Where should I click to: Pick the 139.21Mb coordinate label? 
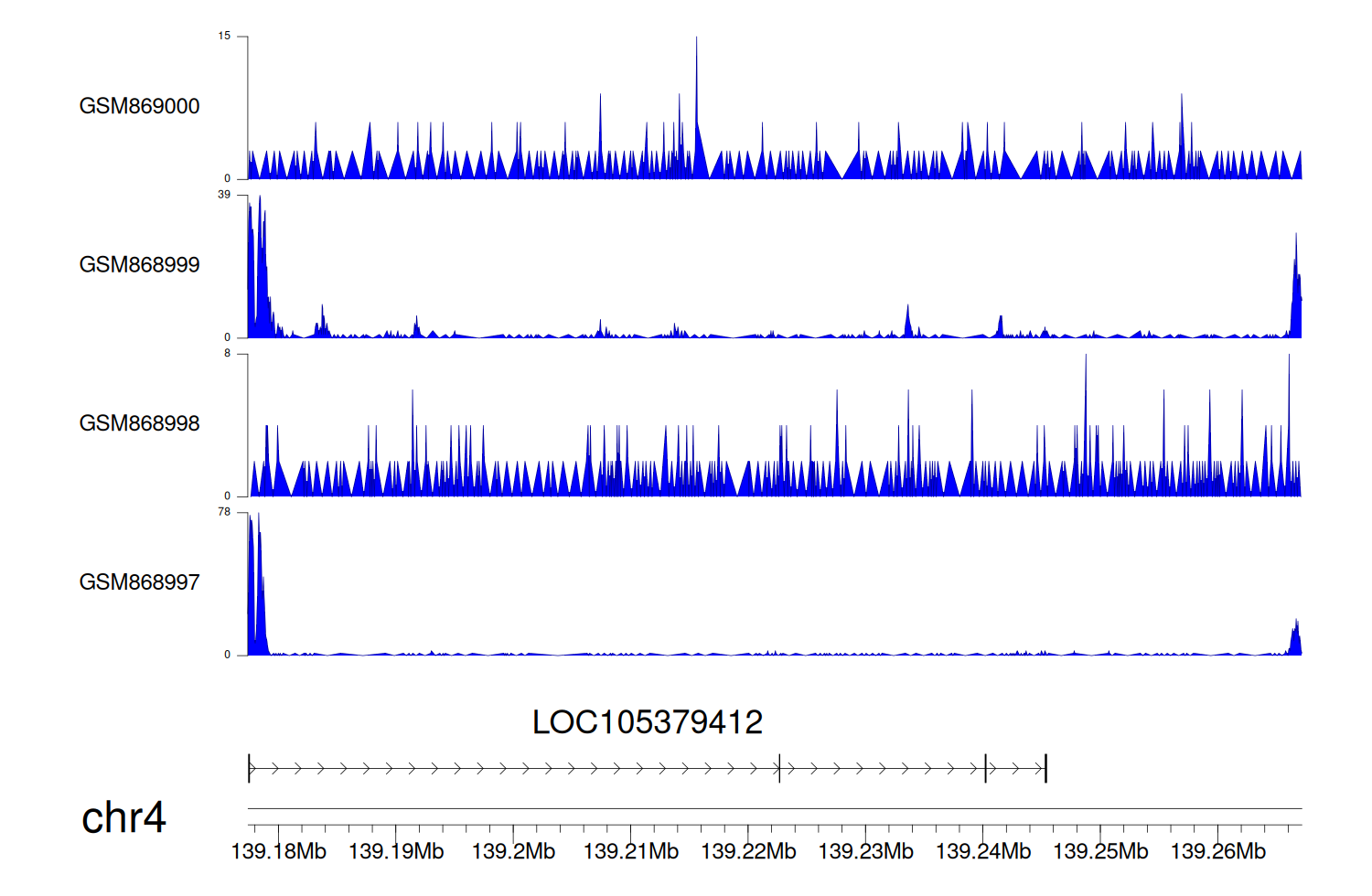[631, 851]
